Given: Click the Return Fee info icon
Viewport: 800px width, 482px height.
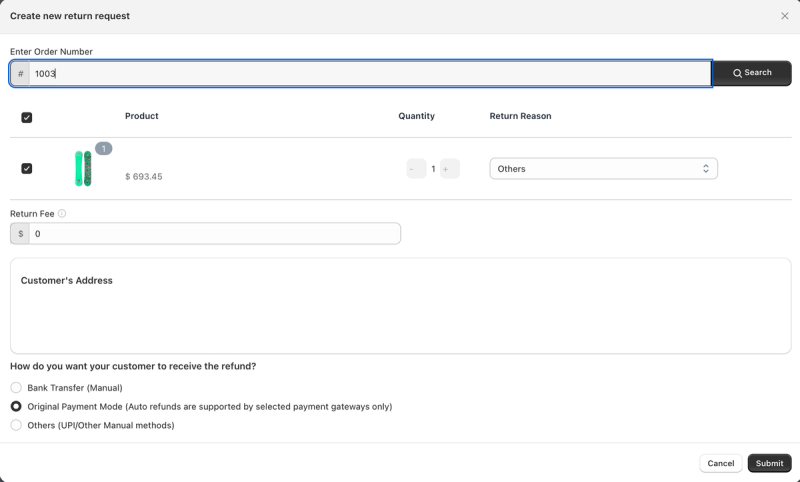Looking at the screenshot, I should [x=62, y=214].
